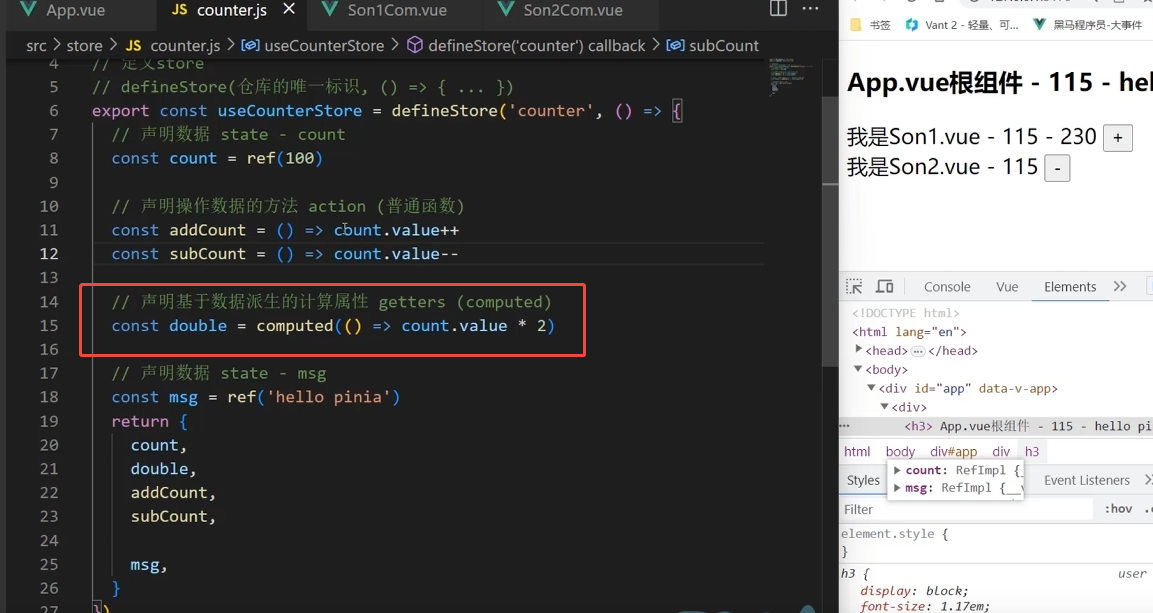Screen dimensions: 1153x613
Task: Collapse the body element node
Action: [x=858, y=369]
